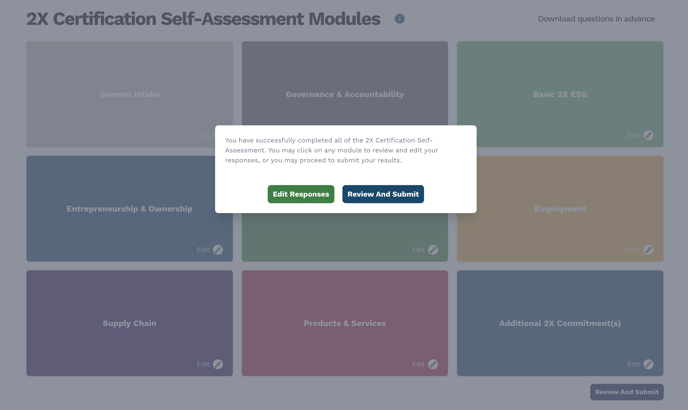Select the Products & Services module card
Image resolution: width=688 pixels, height=410 pixels.
[344, 323]
